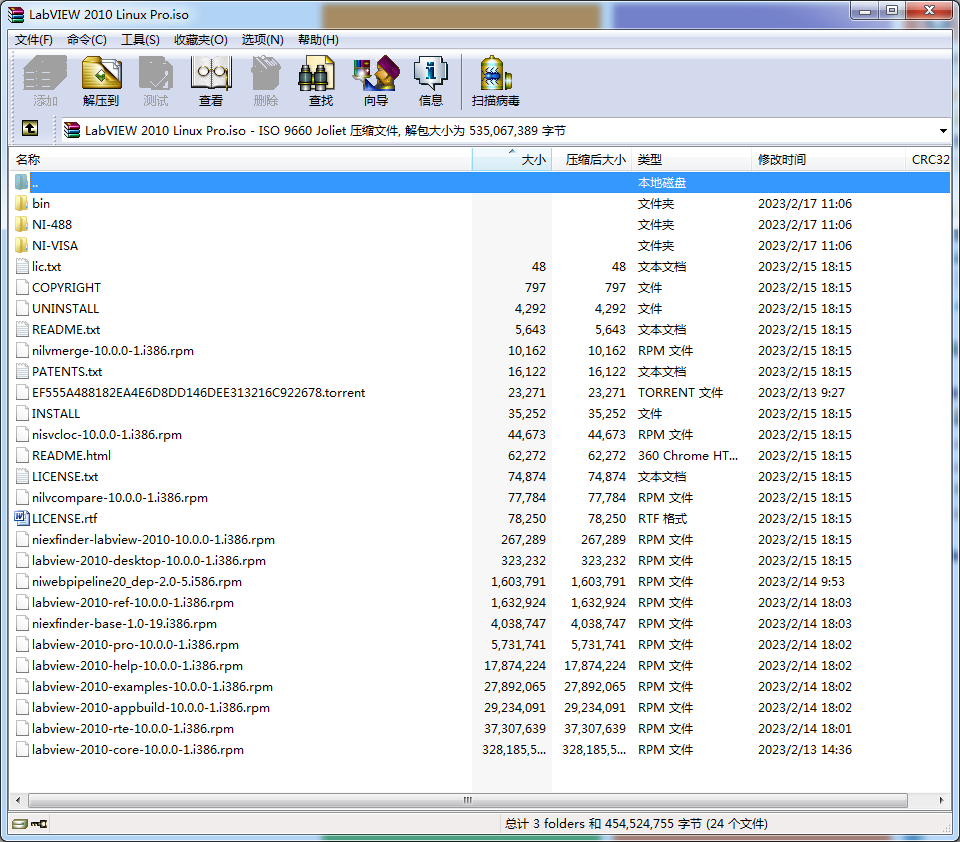The width and height of the screenshot is (960, 842).
Task: Click the scroll right arrow
Action: [941, 800]
